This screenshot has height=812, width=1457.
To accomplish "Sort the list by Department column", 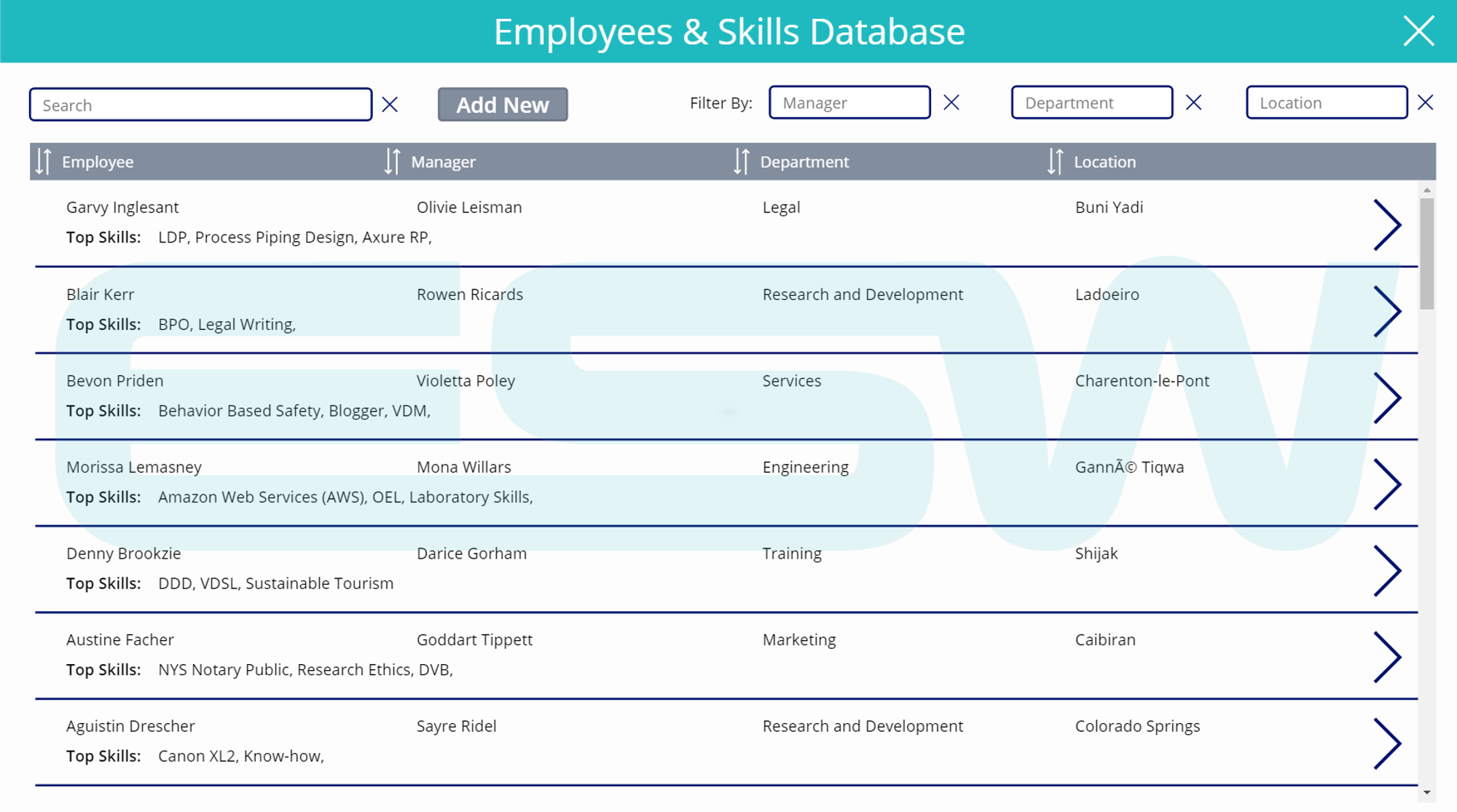I will [741, 162].
